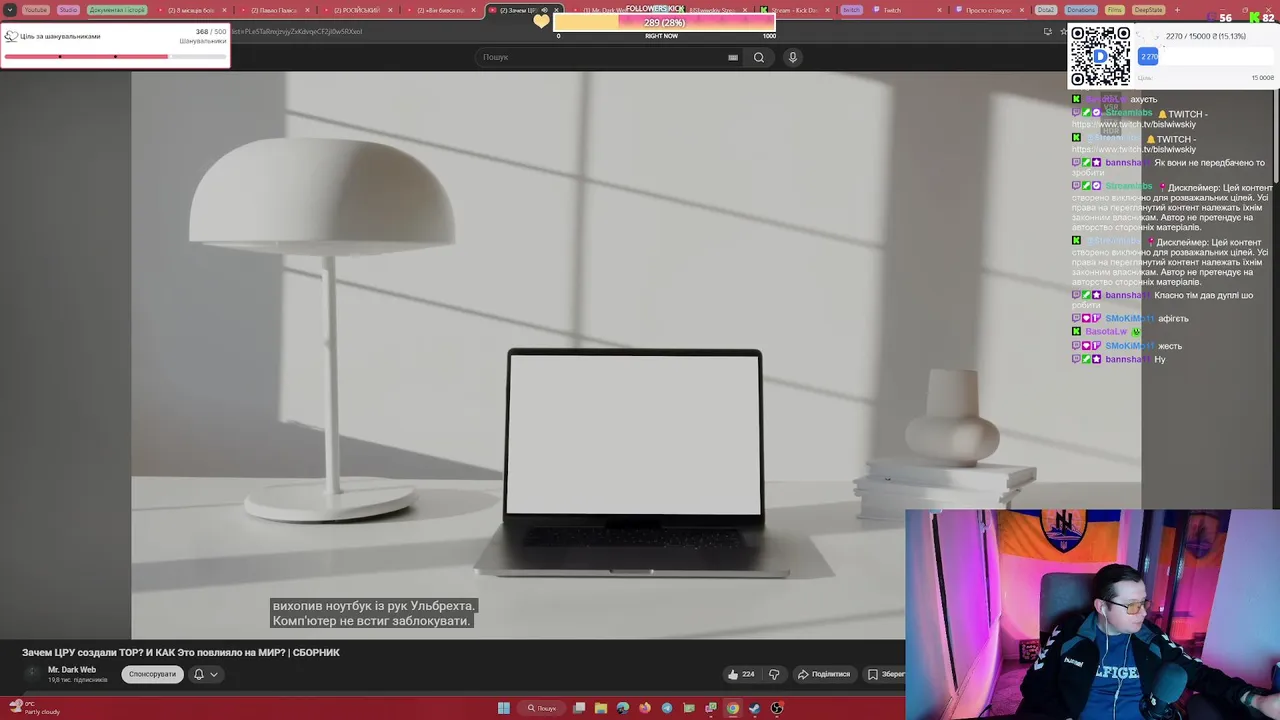
Task: Open the on-screen keyboard icon in search
Action: (x=733, y=57)
